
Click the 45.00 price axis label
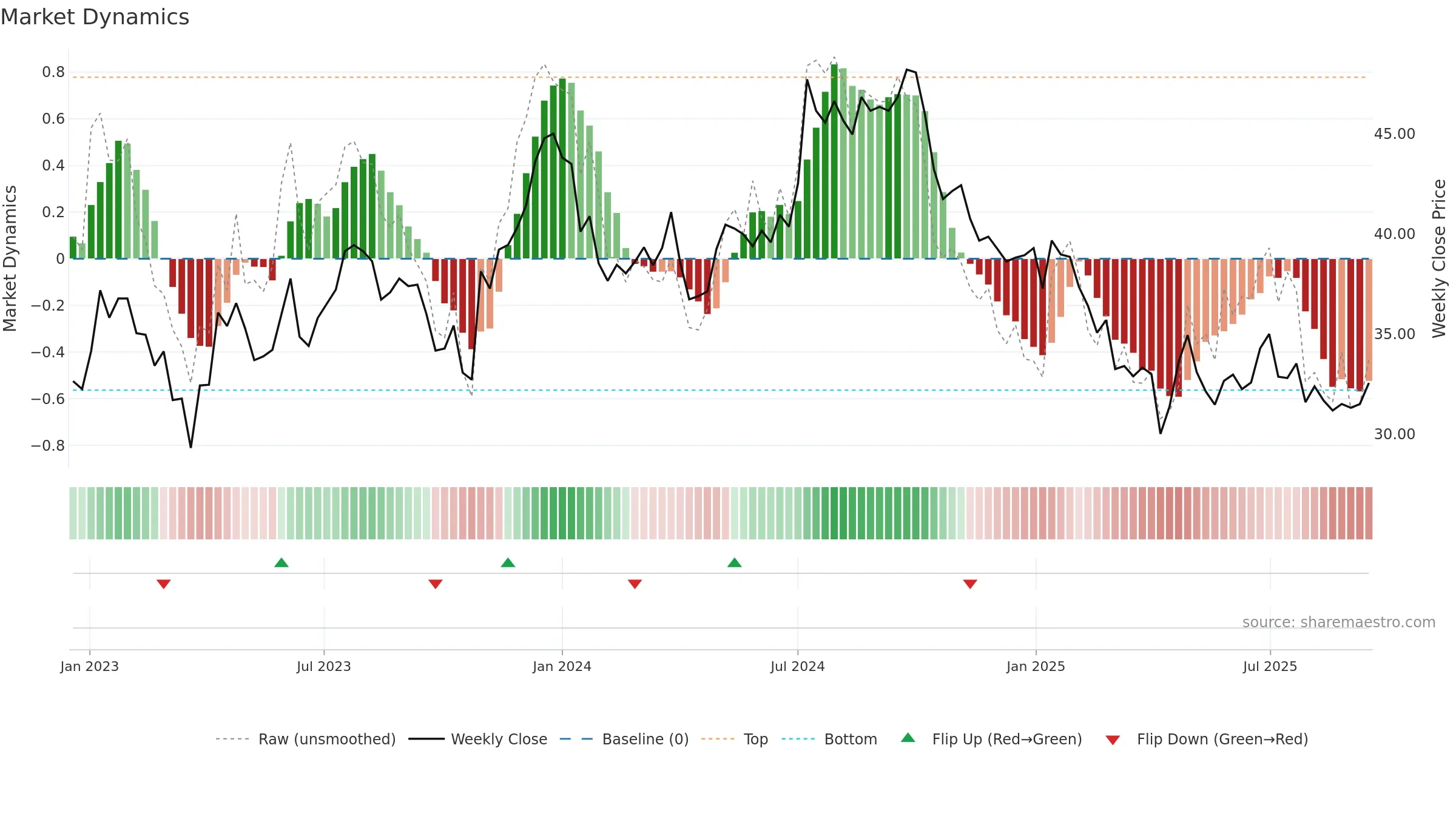[x=1395, y=134]
